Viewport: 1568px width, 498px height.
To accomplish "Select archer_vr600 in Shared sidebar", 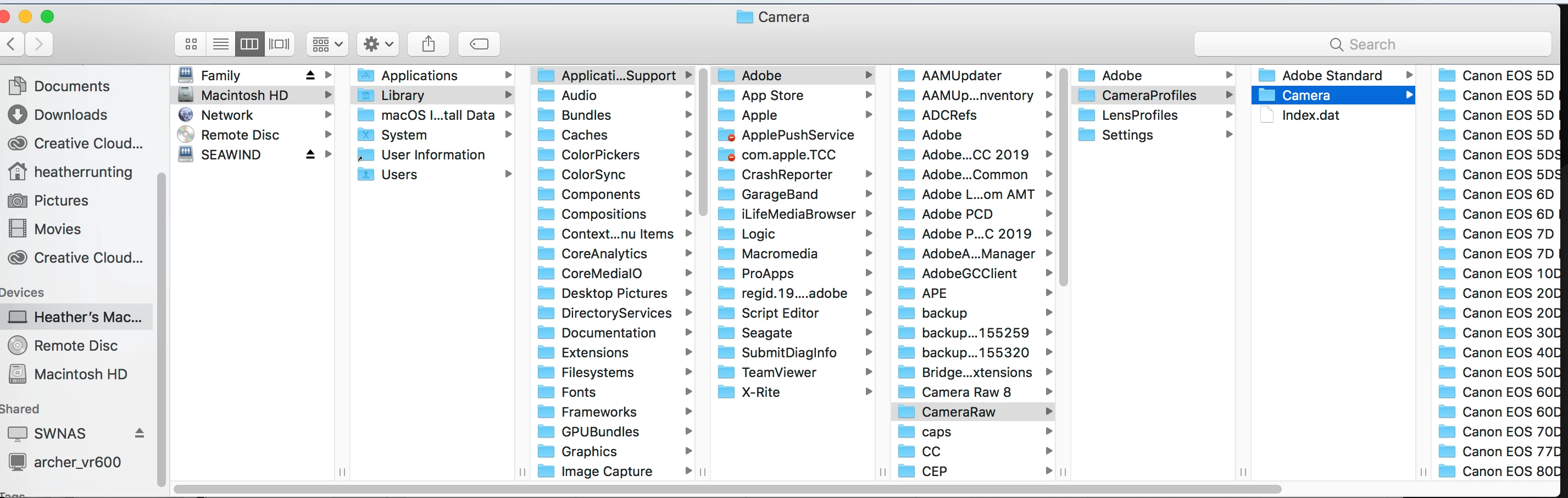I will pyautogui.click(x=77, y=462).
